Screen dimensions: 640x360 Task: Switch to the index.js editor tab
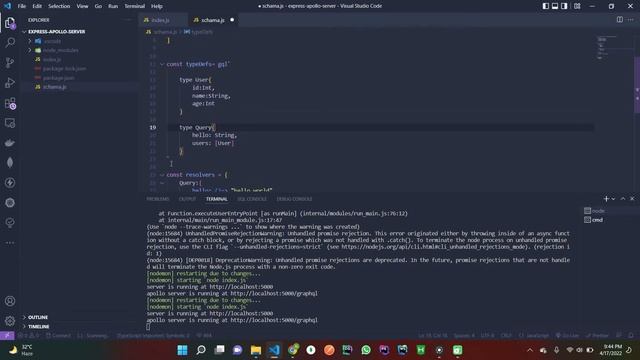pos(162,20)
